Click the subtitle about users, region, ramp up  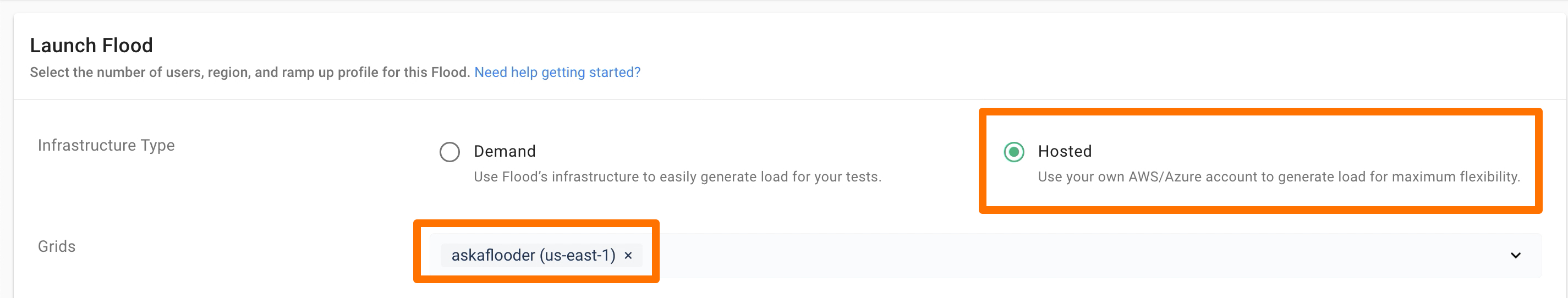pyautogui.click(x=250, y=73)
